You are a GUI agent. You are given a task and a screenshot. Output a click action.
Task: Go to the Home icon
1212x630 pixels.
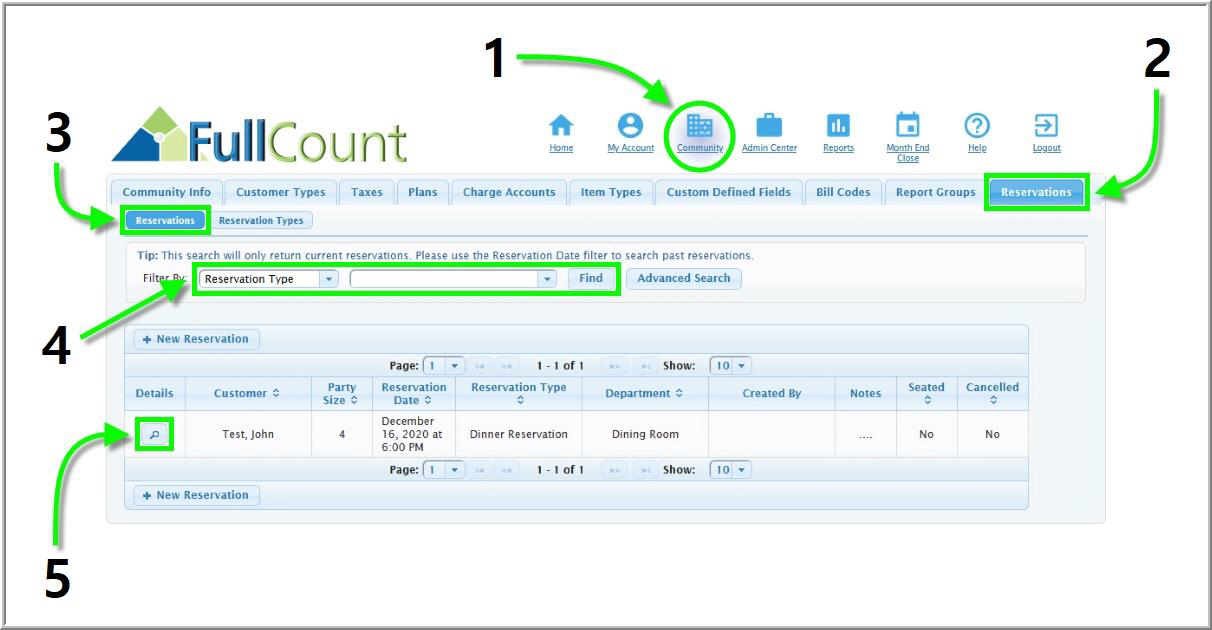tap(561, 126)
